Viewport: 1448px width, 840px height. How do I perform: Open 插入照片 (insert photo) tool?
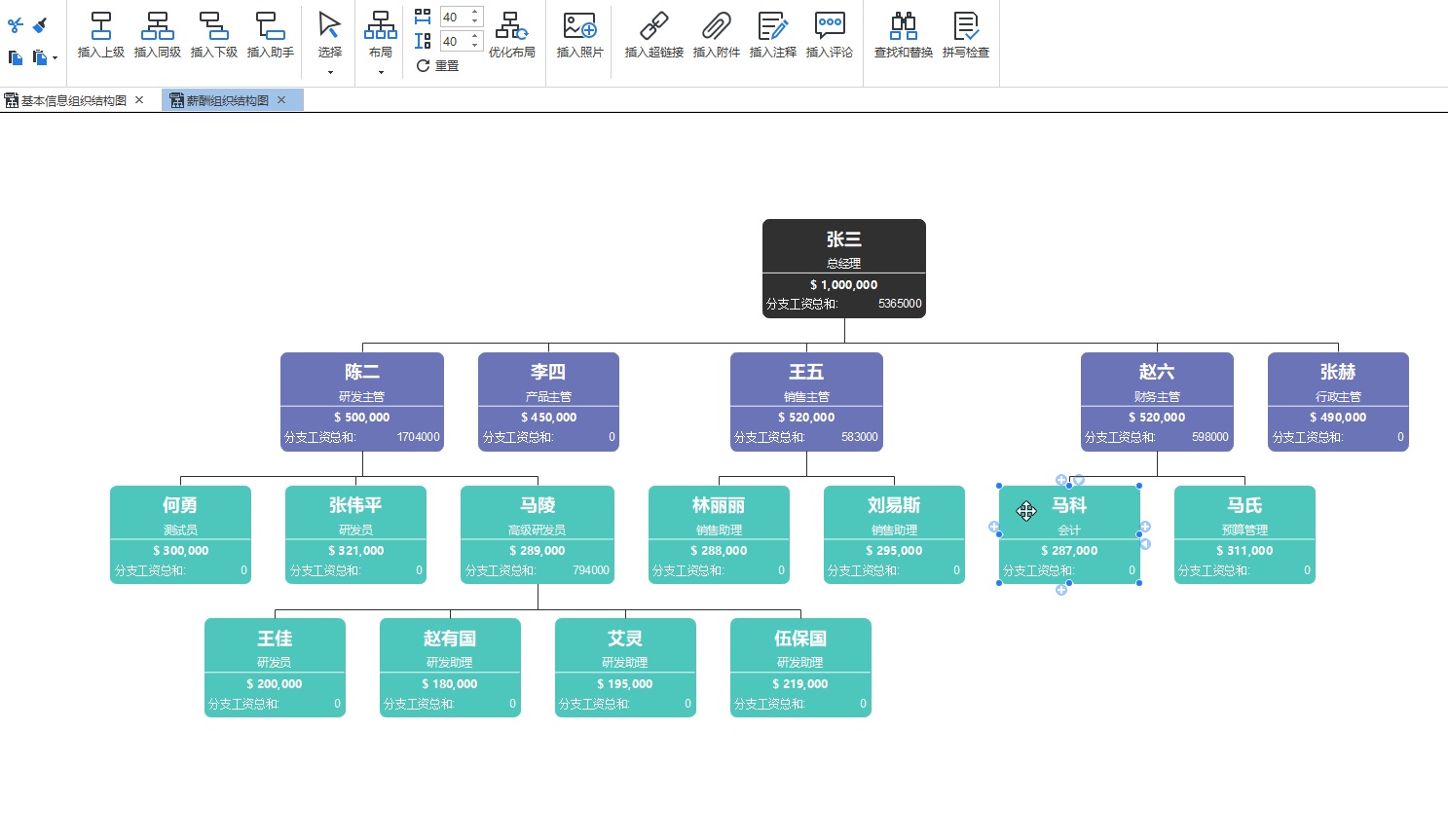[580, 25]
